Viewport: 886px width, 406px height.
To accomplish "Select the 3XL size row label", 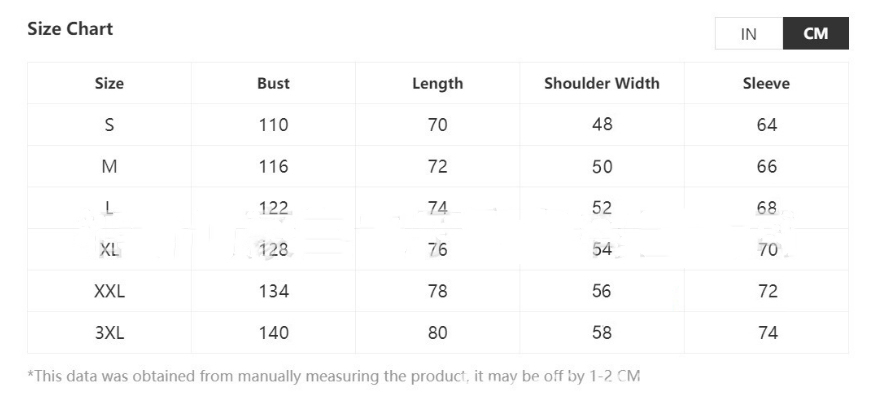I will tap(109, 333).
